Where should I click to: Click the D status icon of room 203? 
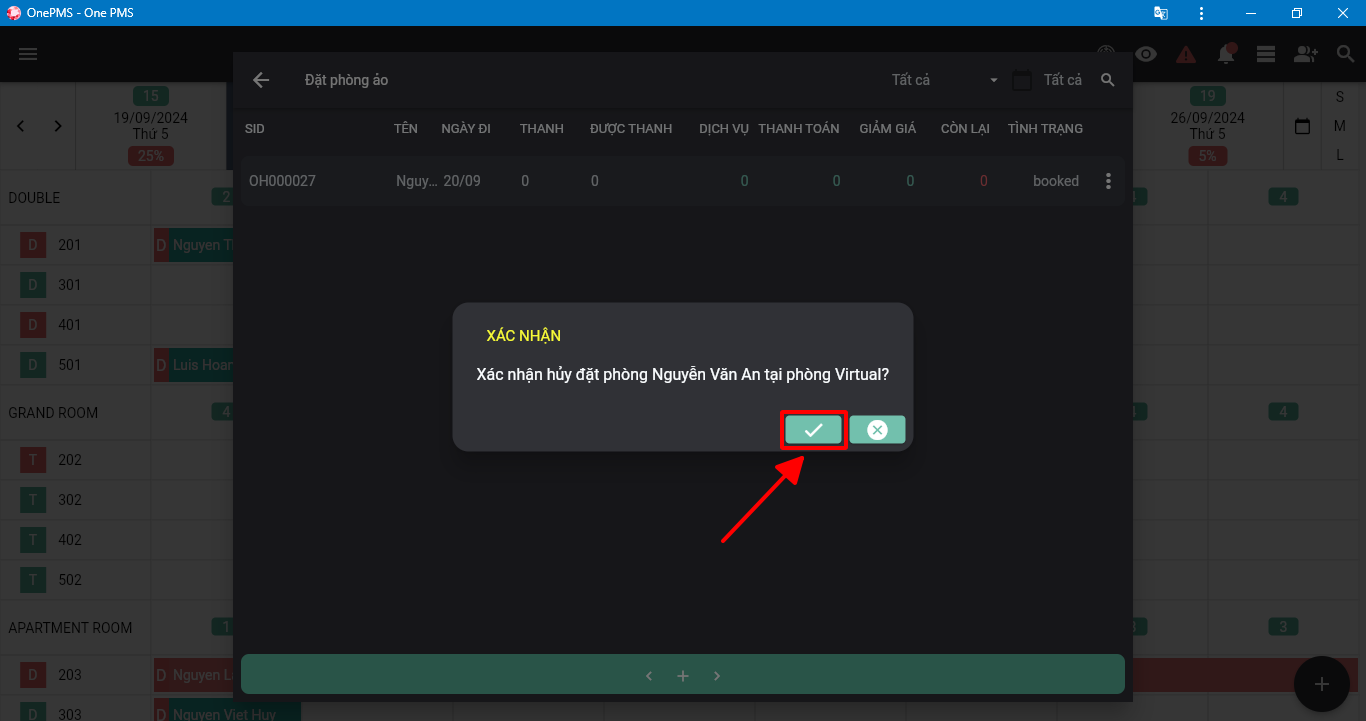[x=33, y=675]
